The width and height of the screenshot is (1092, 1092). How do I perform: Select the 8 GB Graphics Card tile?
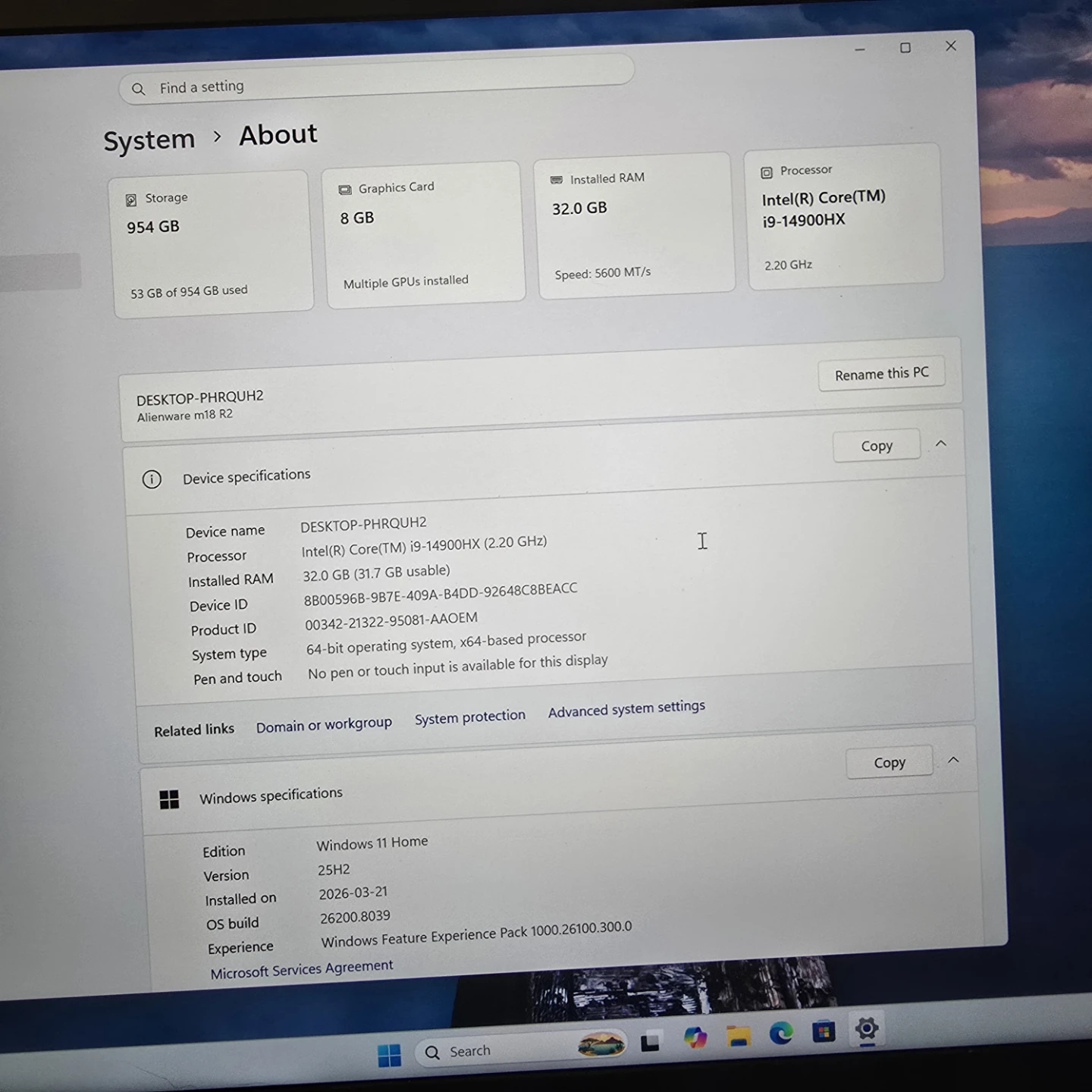[424, 234]
